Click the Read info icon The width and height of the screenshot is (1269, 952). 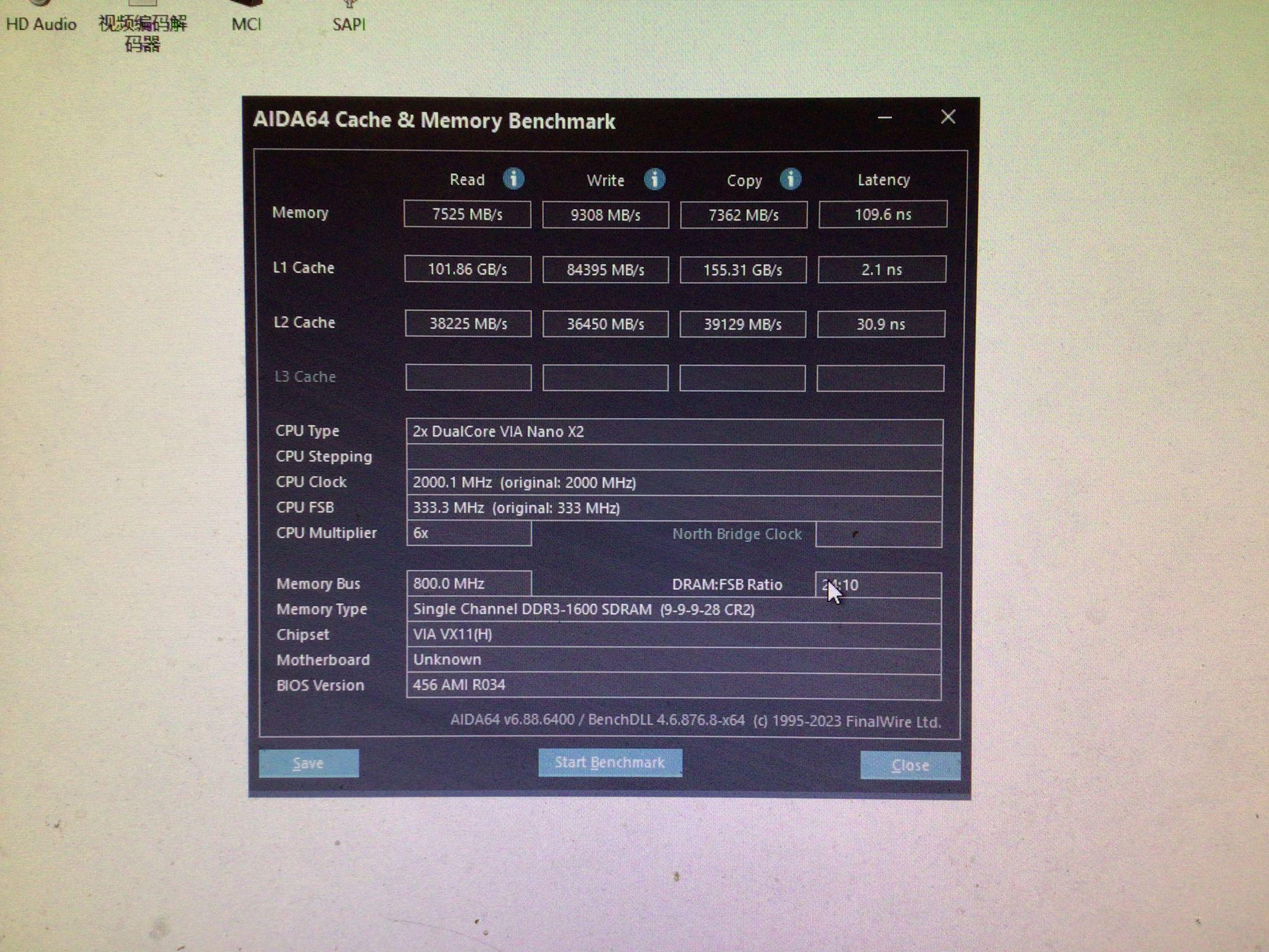tap(513, 178)
